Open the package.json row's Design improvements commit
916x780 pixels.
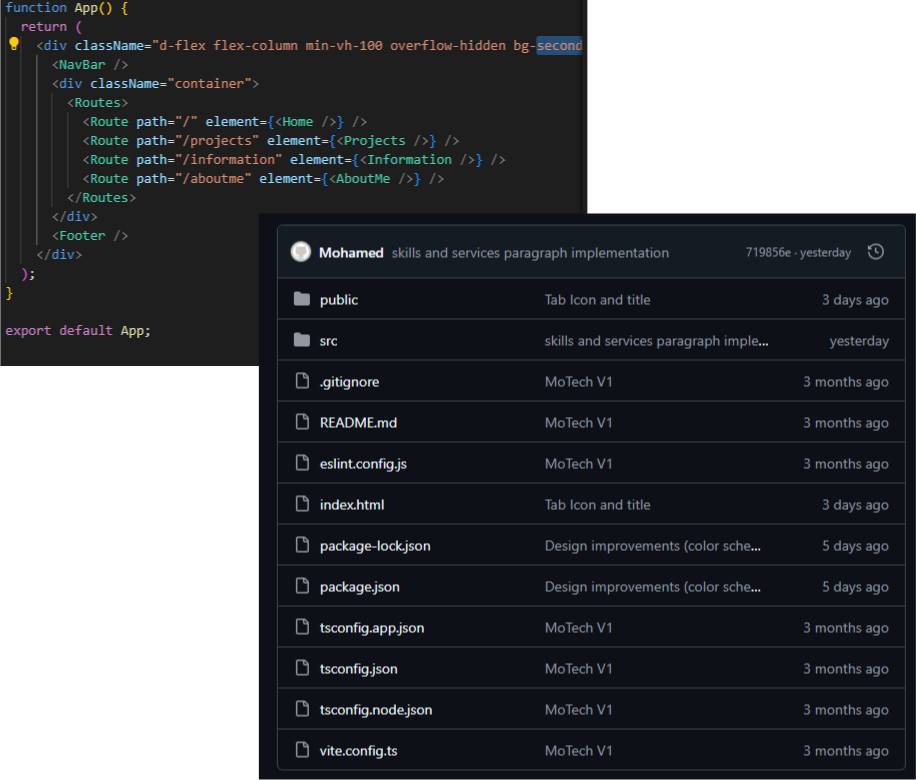(x=653, y=587)
